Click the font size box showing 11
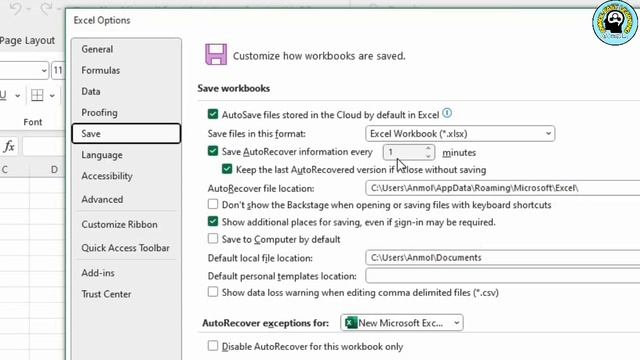This screenshot has height=360, width=640. (x=58, y=71)
